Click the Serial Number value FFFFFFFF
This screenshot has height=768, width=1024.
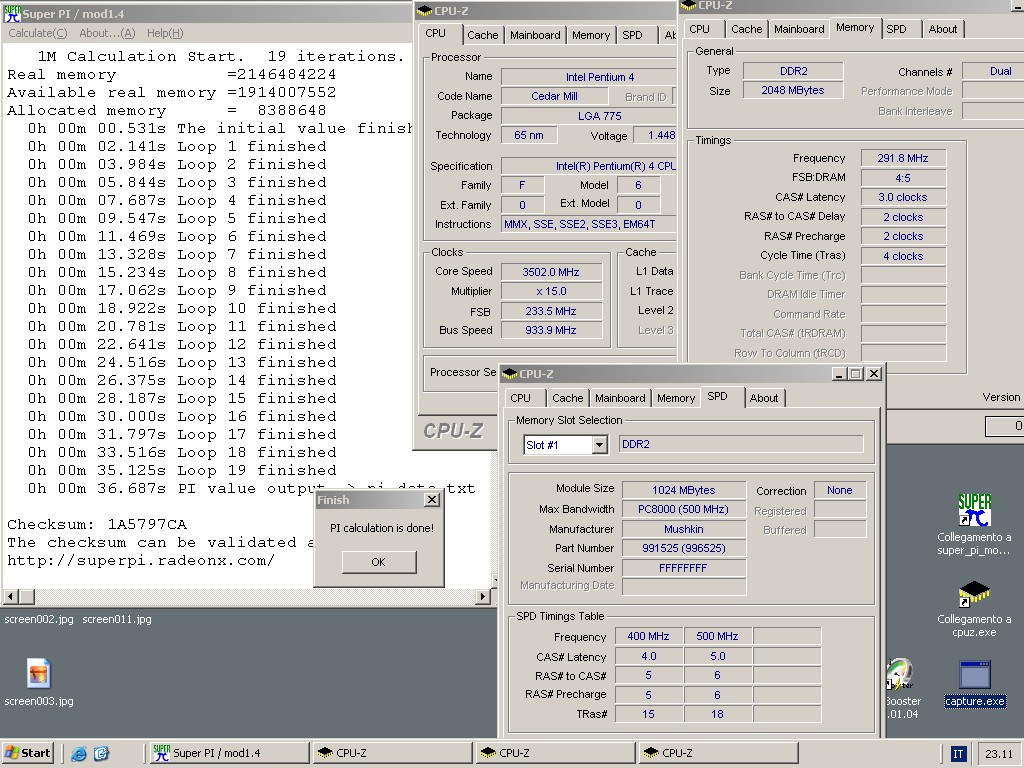coord(684,568)
